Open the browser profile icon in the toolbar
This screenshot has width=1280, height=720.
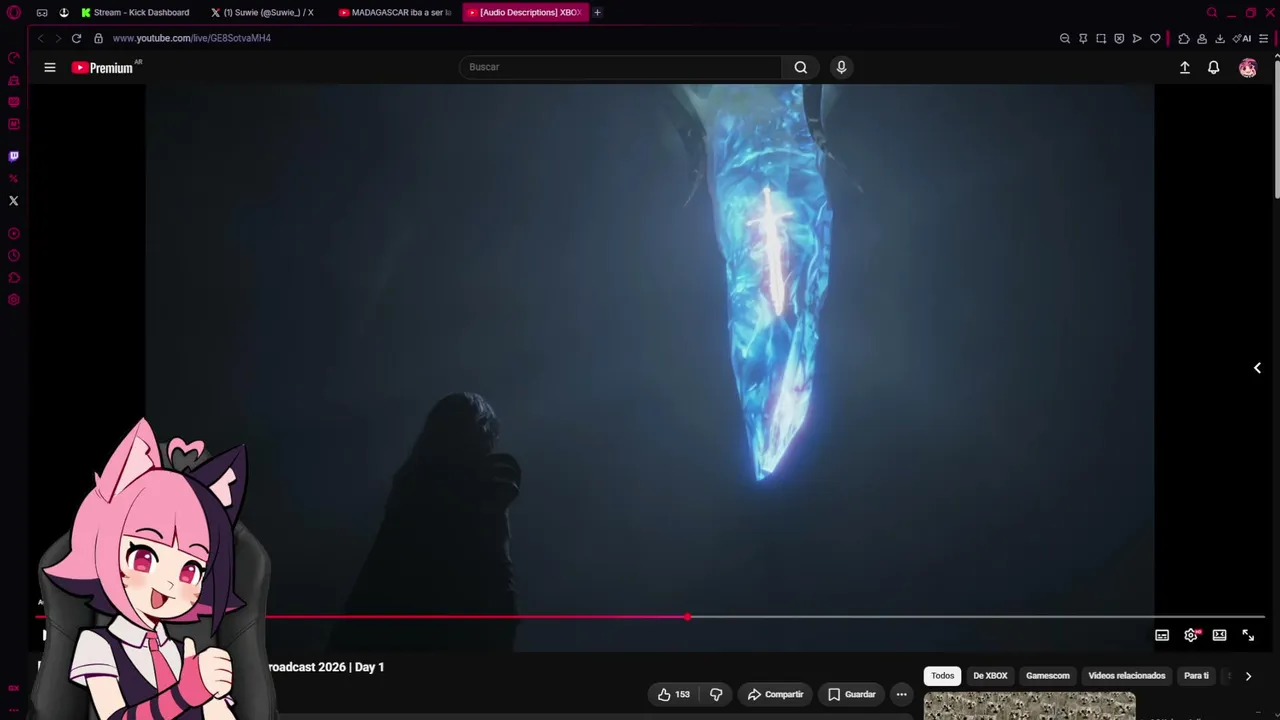click(1202, 38)
